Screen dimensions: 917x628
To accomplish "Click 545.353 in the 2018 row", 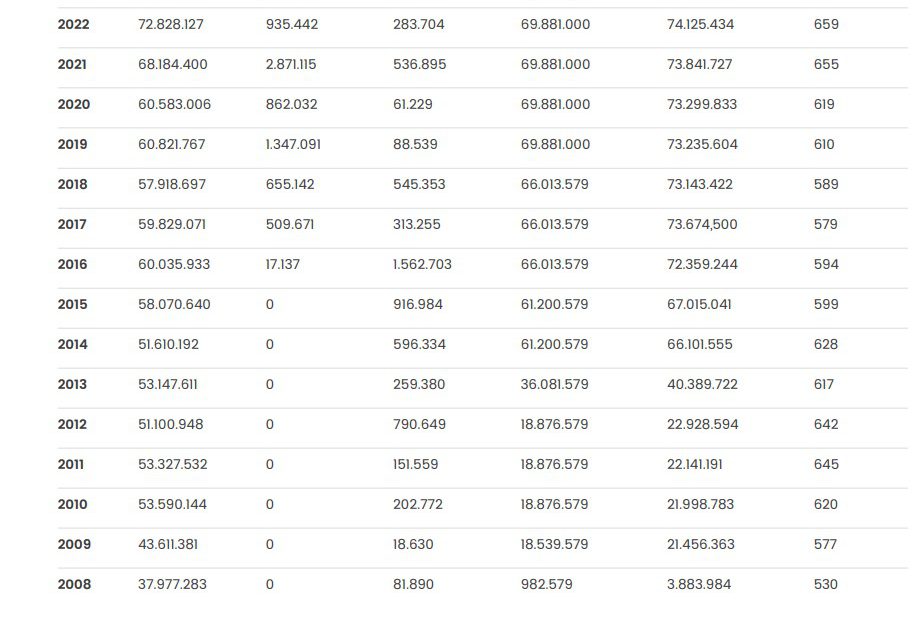I will click(x=419, y=184).
